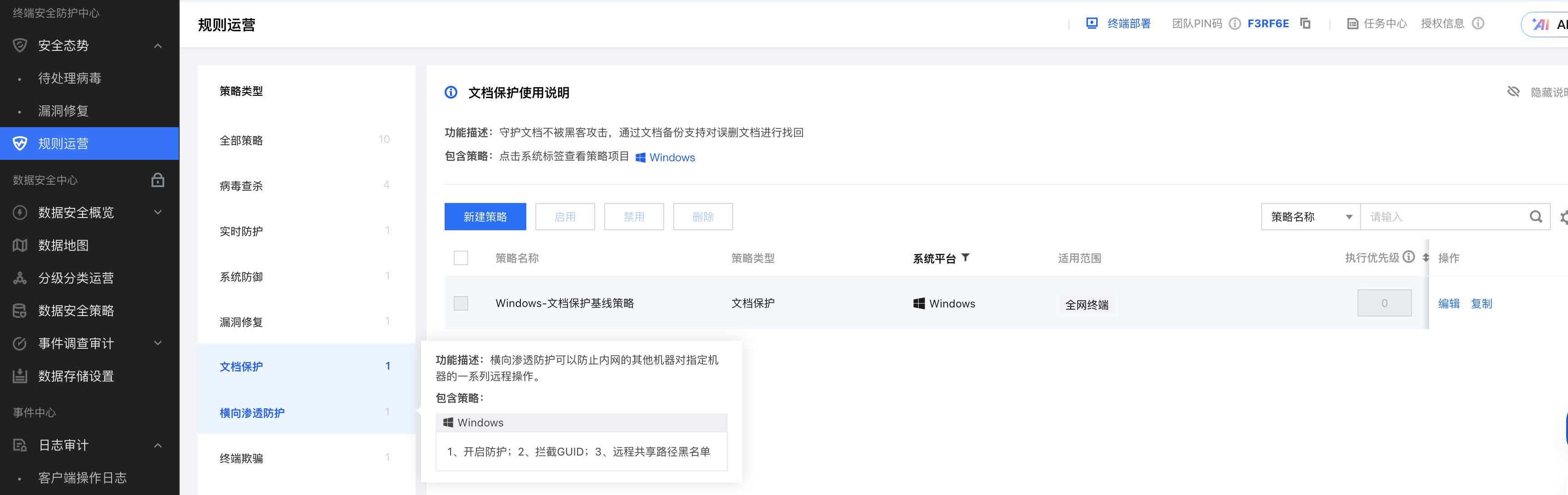Click 编辑 link for the Windows policy
Viewport: 1568px width, 495px height.
click(x=1448, y=303)
